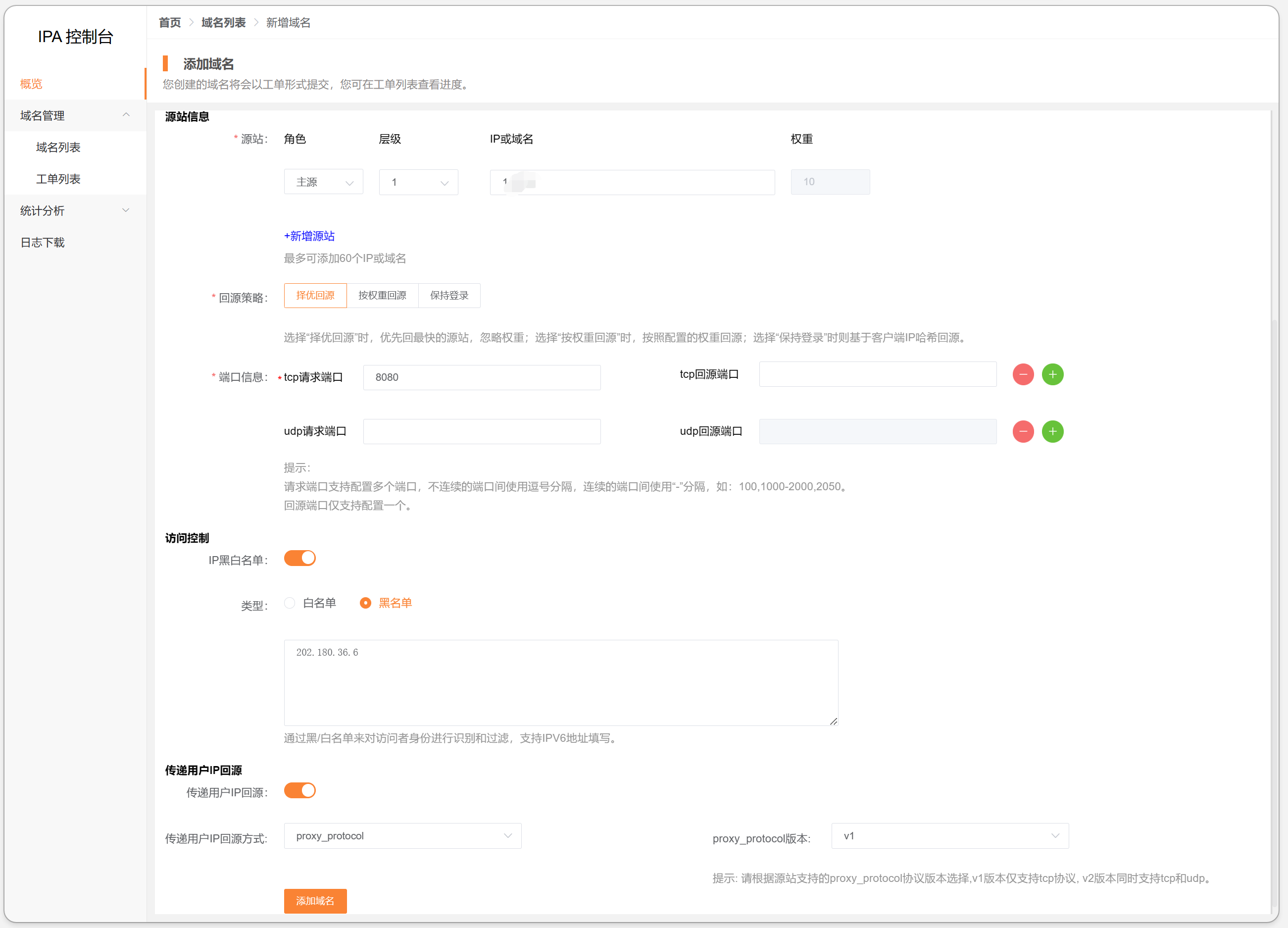Collapse 域名管理 menu via chevron icon

[126, 115]
